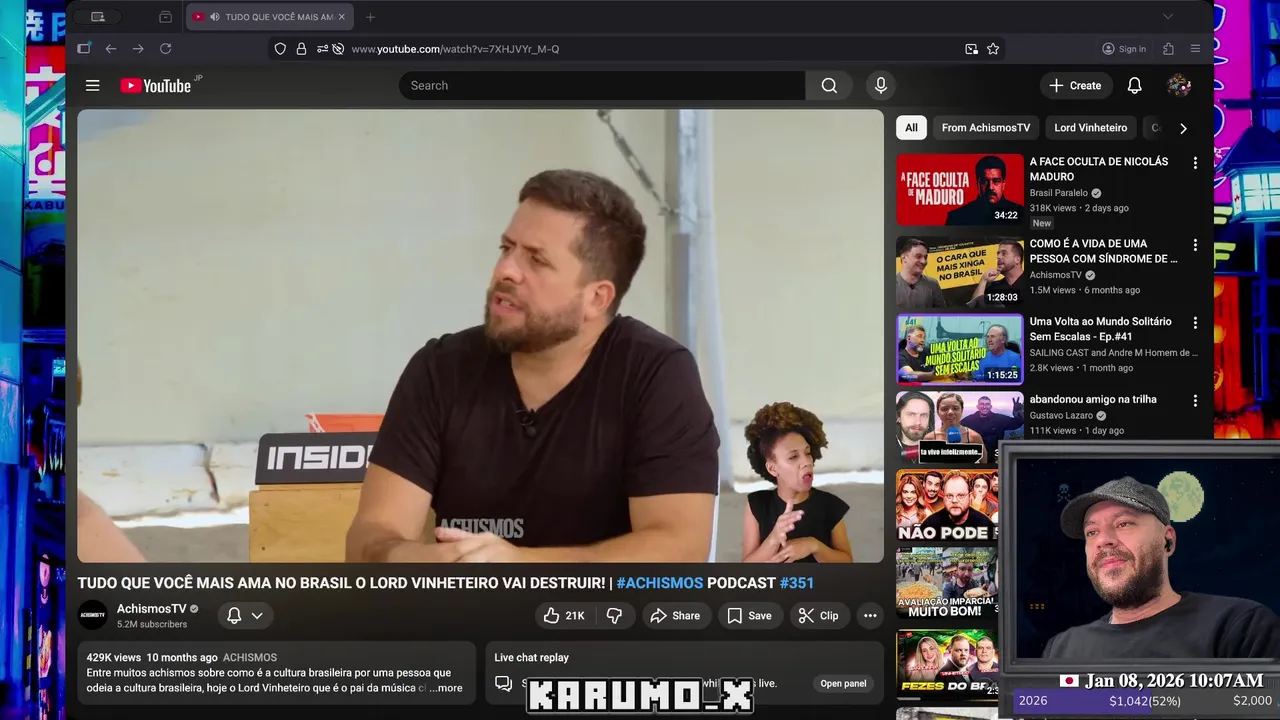The width and height of the screenshot is (1280, 720).
Task: Open the browser extensions icon
Action: 1168,49
